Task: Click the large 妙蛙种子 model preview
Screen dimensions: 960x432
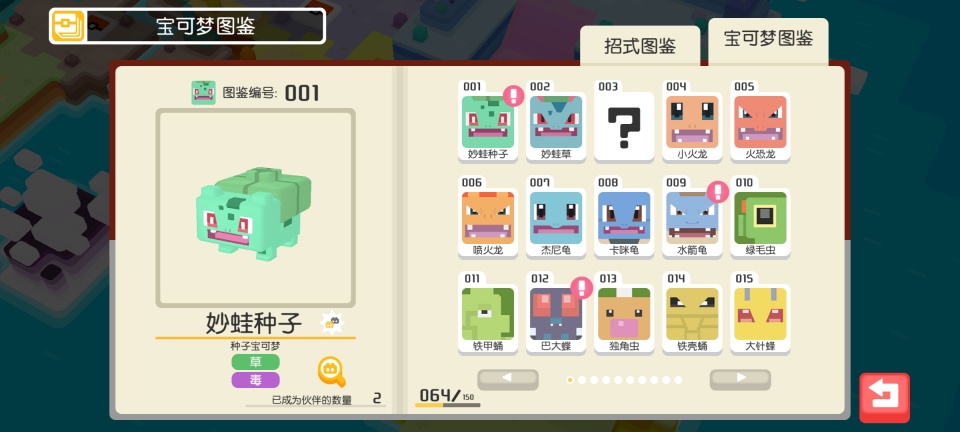Action: 255,208
